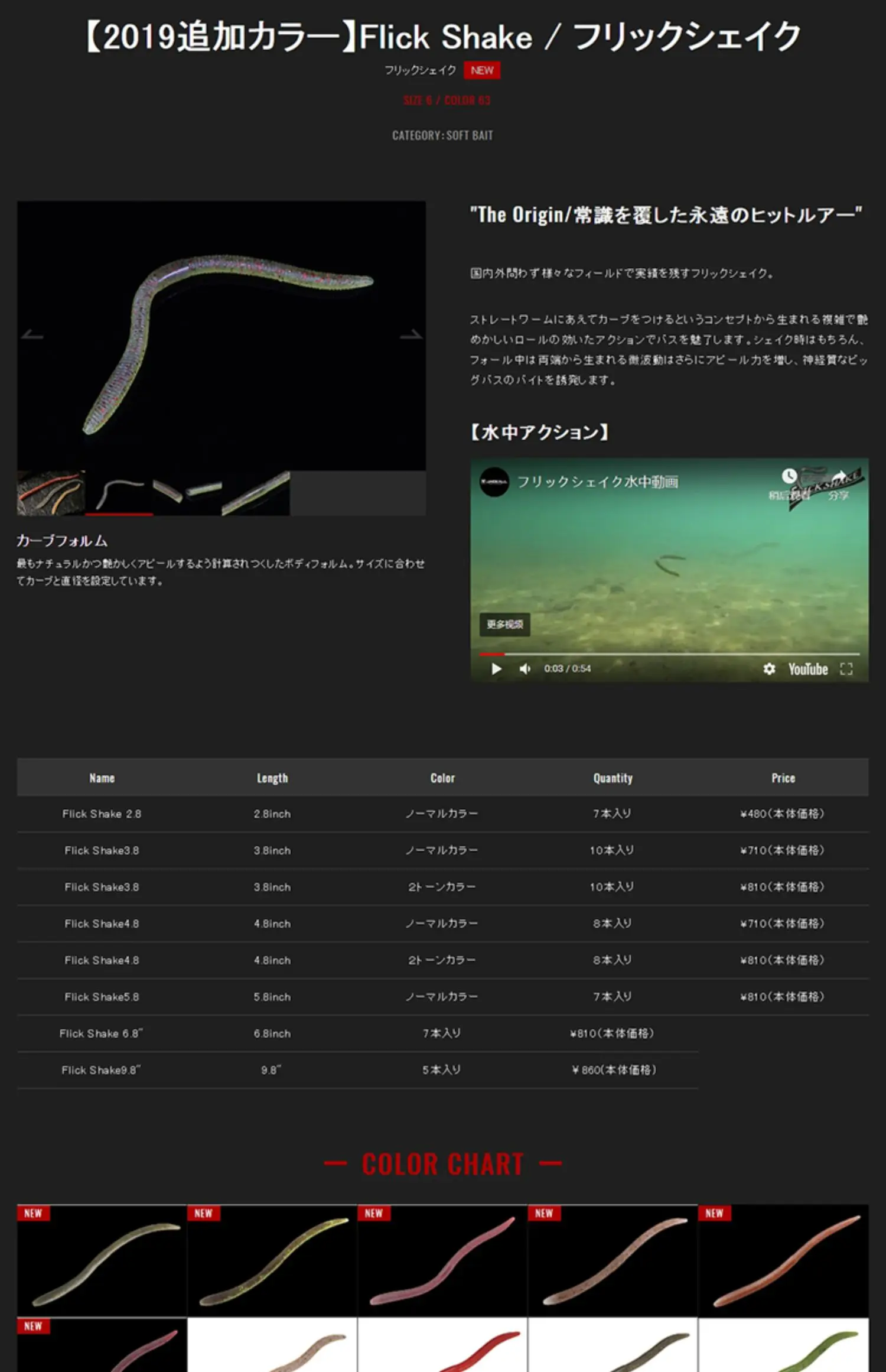Click the 更多视频 more videos button
The width and height of the screenshot is (886, 1372).
[504, 624]
